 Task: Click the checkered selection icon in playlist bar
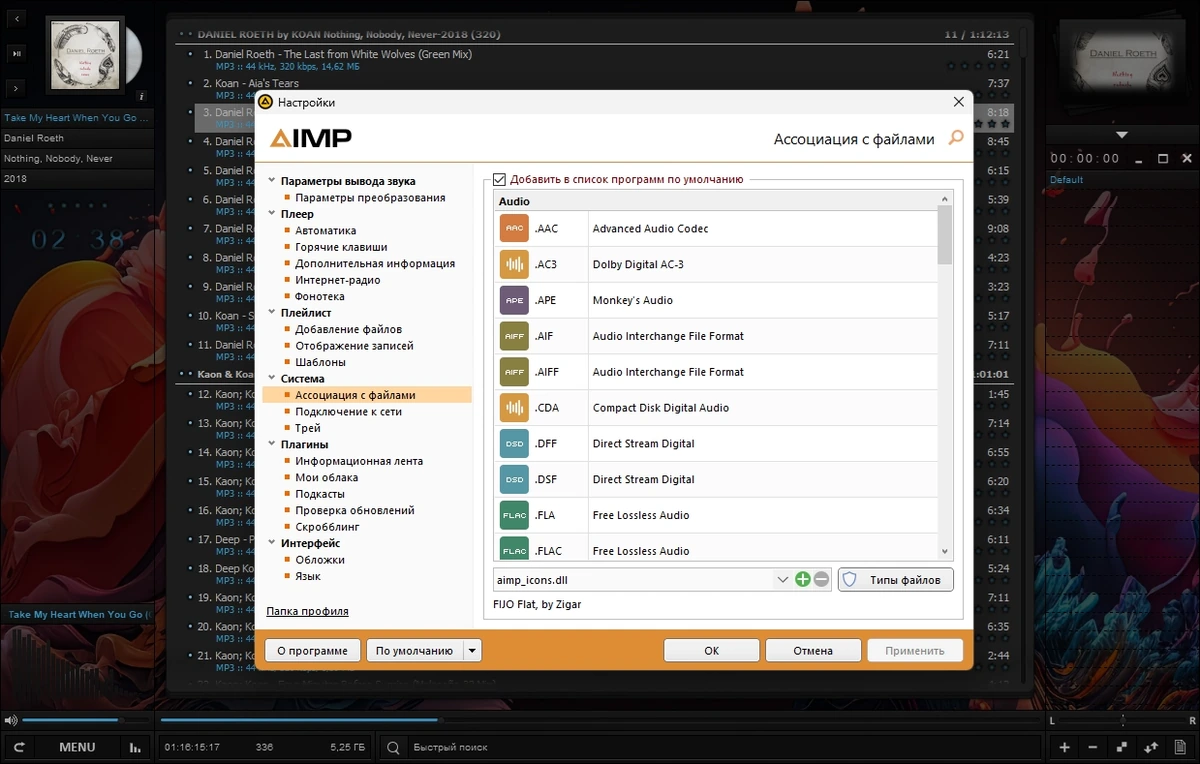[1122, 747]
